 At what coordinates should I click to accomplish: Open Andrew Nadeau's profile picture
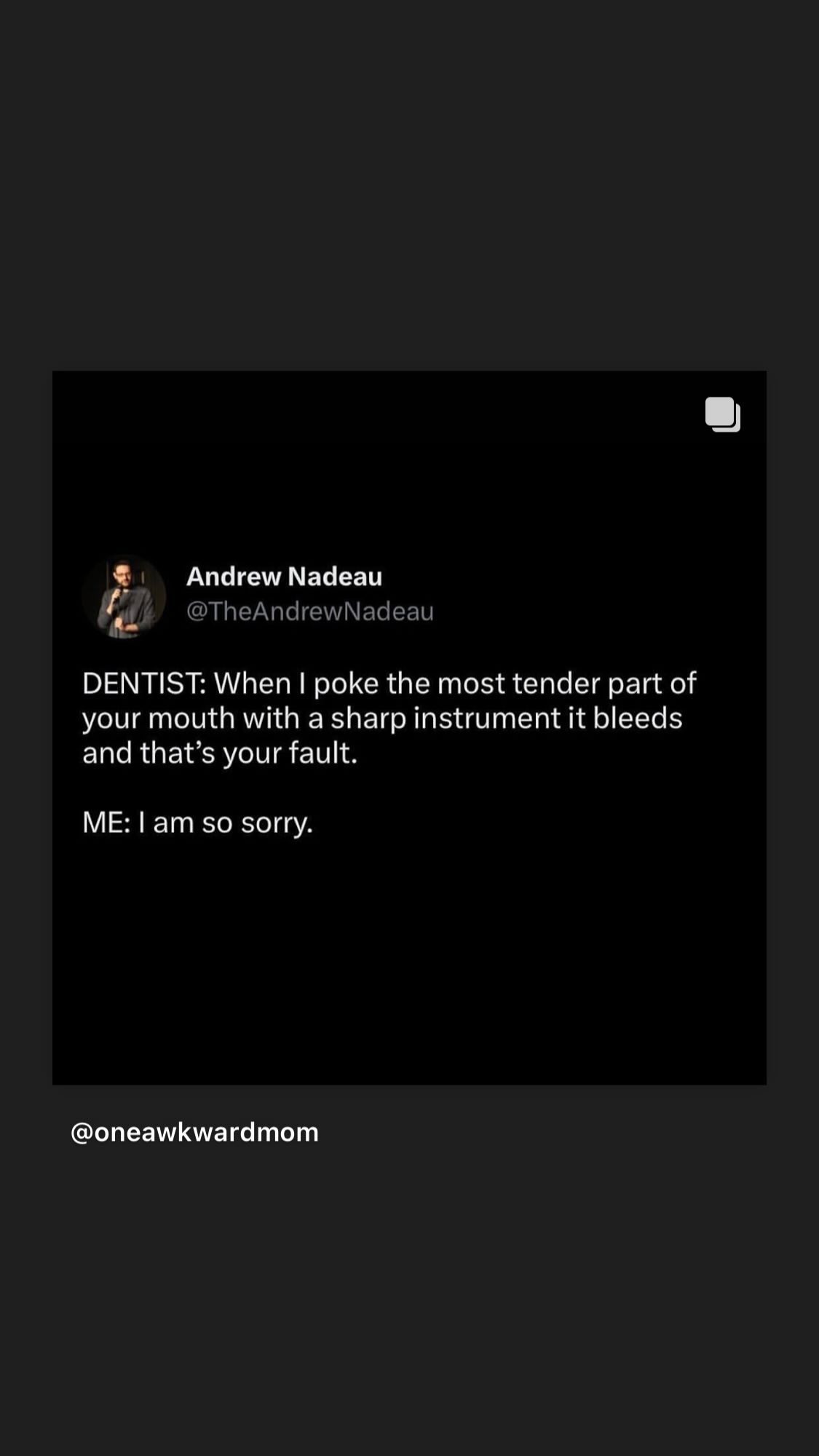(124, 596)
